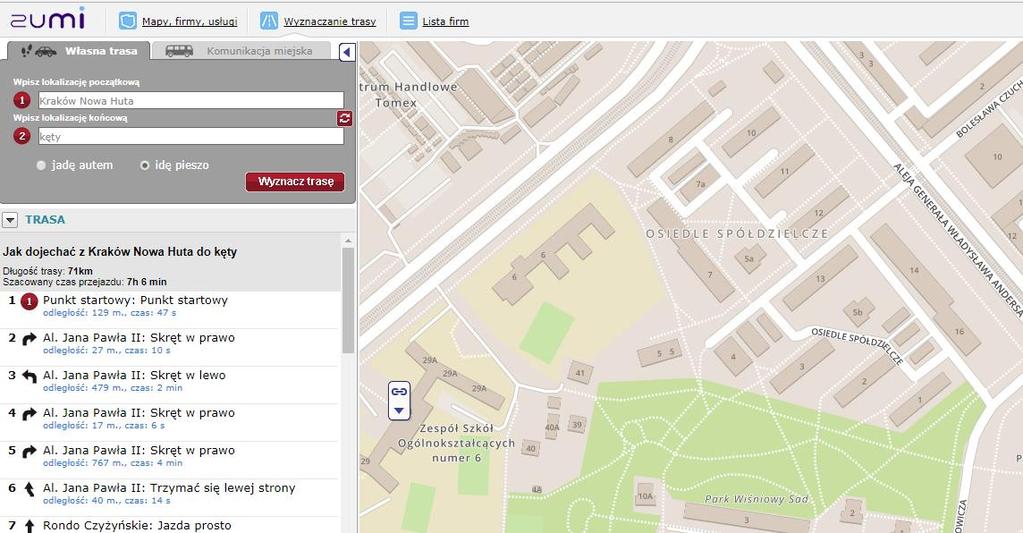This screenshot has width=1023, height=533.
Task: Collapse the side panel with the left arrow
Action: click(x=347, y=52)
